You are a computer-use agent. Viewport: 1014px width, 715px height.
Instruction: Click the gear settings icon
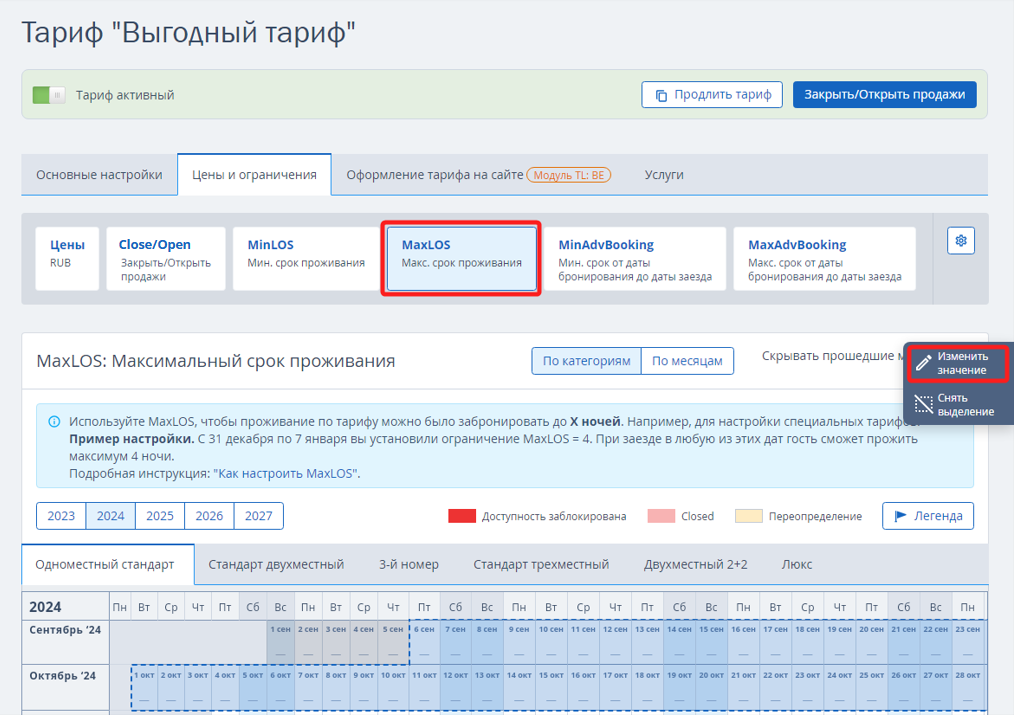pos(961,241)
